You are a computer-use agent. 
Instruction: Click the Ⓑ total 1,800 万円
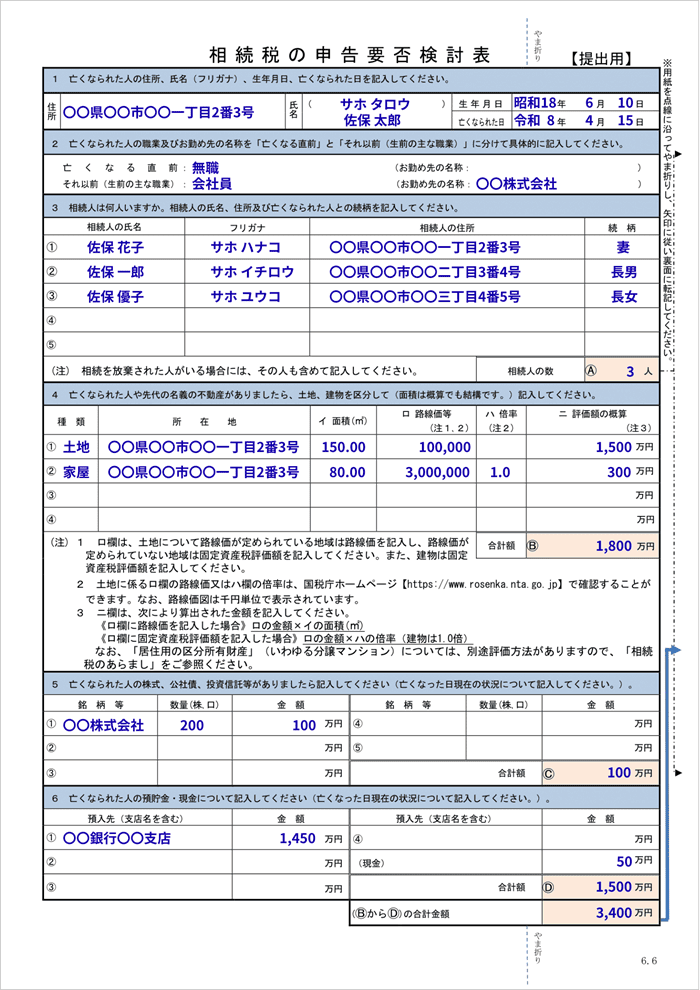point(624,546)
